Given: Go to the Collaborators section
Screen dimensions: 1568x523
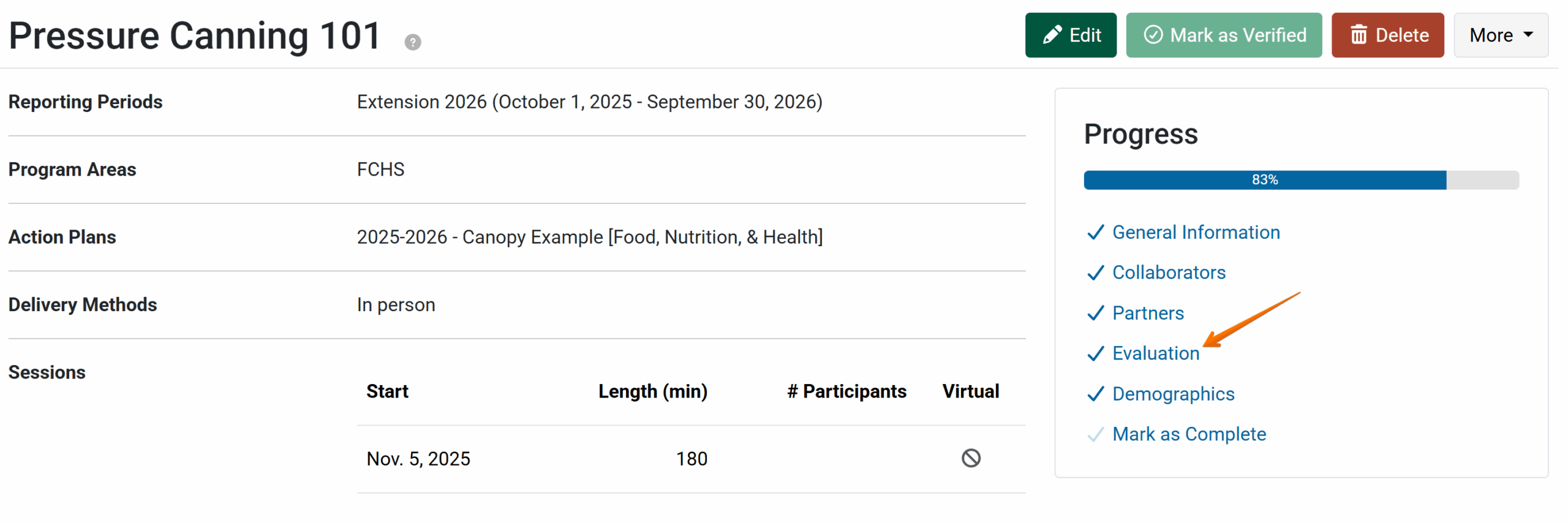Looking at the screenshot, I should 1169,273.
